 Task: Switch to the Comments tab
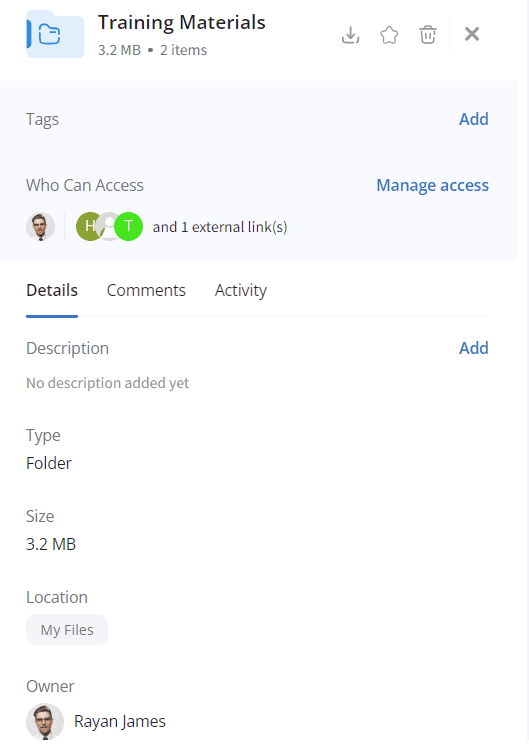[146, 291]
